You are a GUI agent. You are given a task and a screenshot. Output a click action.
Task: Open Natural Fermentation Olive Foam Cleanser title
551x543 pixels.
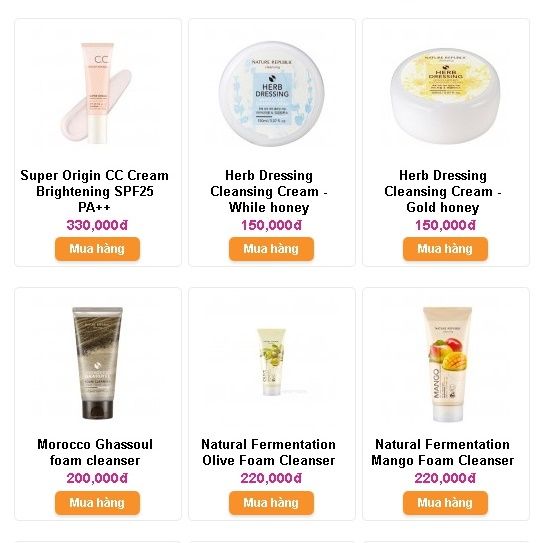268,452
